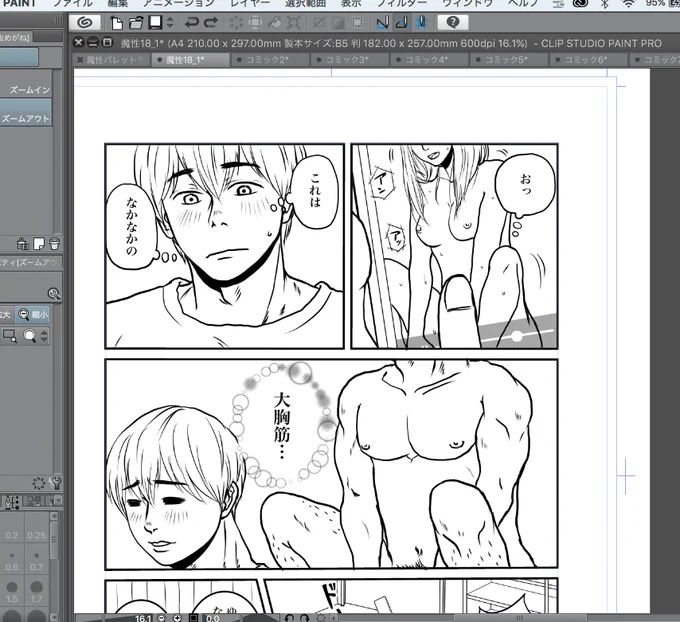This screenshot has height=622, width=680.
Task: Click the Open file folder icon
Action: point(136,23)
